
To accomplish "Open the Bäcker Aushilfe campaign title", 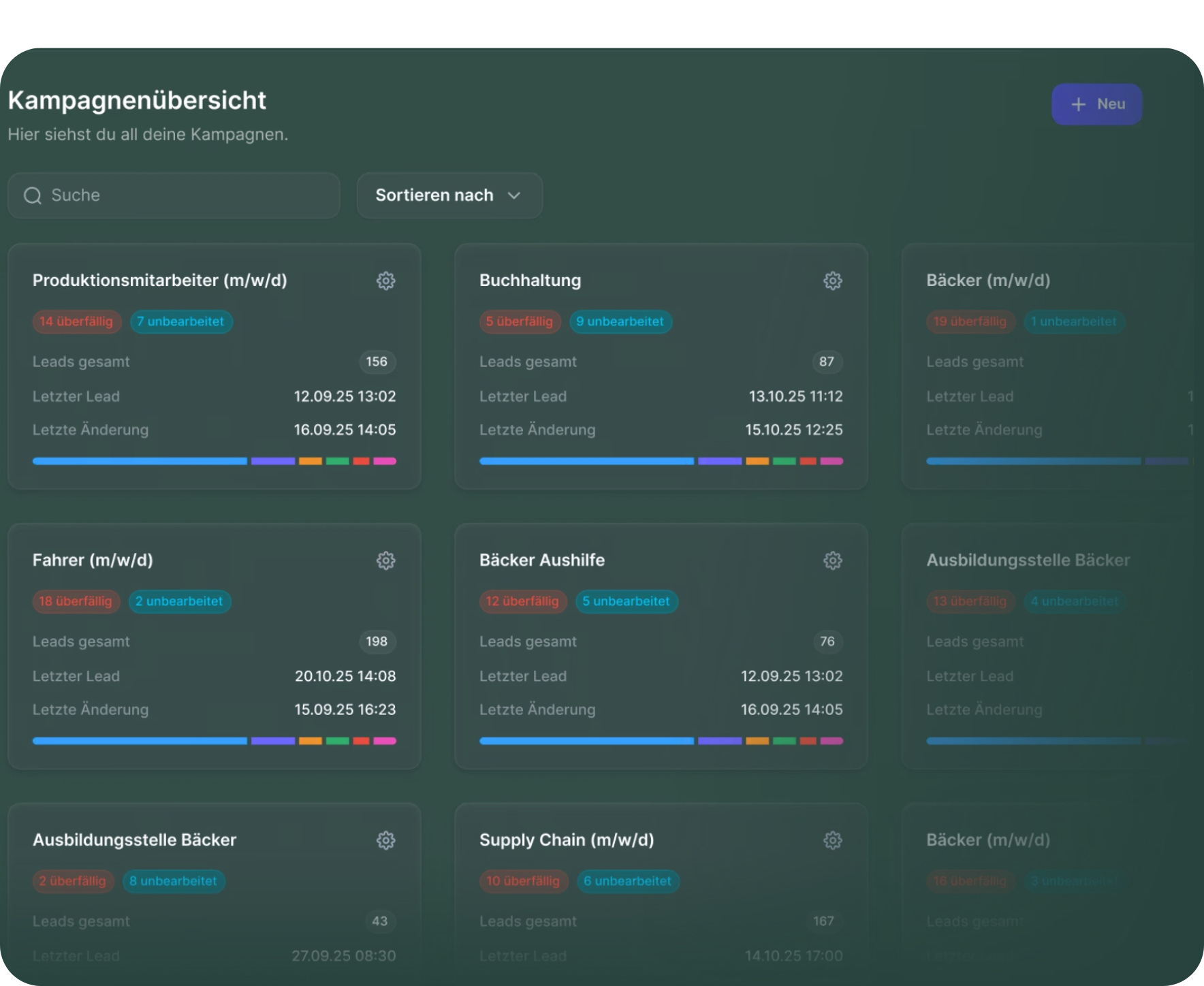I will [541, 560].
